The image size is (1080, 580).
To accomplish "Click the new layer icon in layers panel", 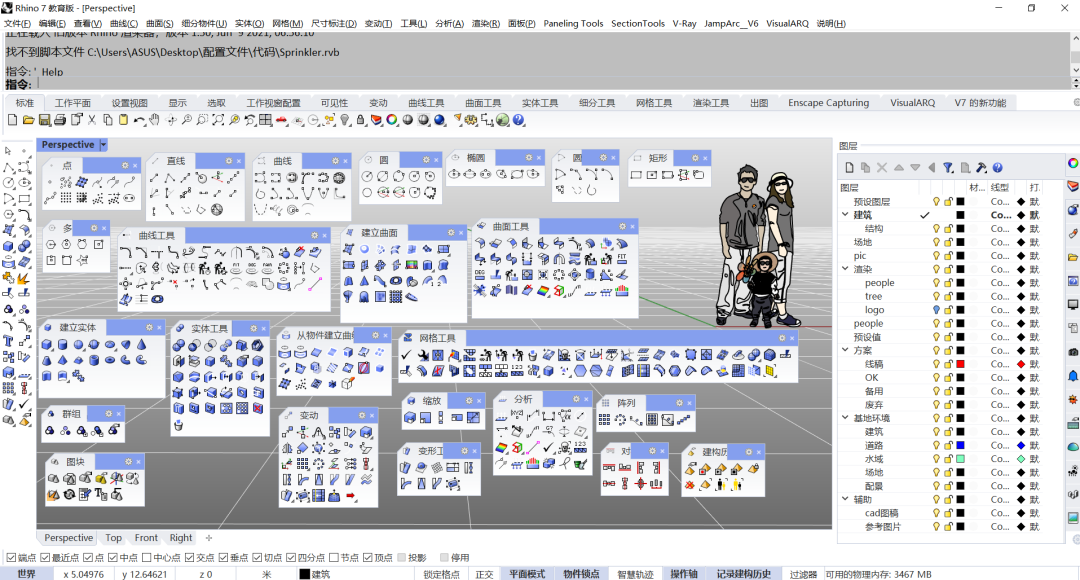I will point(850,167).
